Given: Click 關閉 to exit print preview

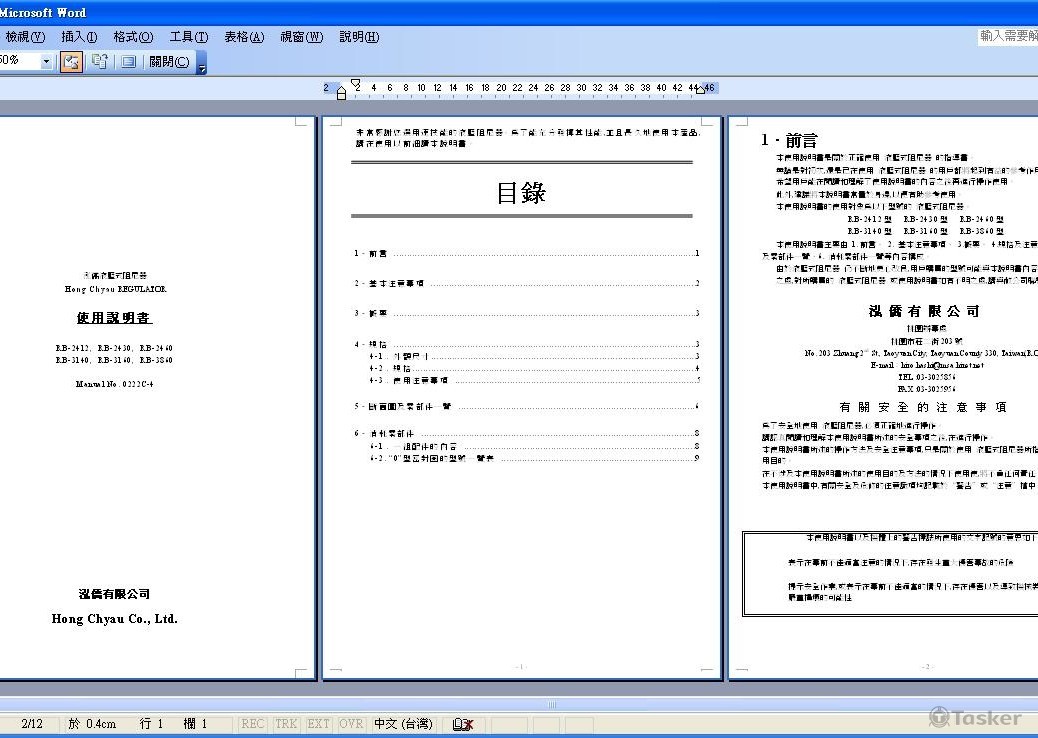Looking at the screenshot, I should tap(168, 61).
